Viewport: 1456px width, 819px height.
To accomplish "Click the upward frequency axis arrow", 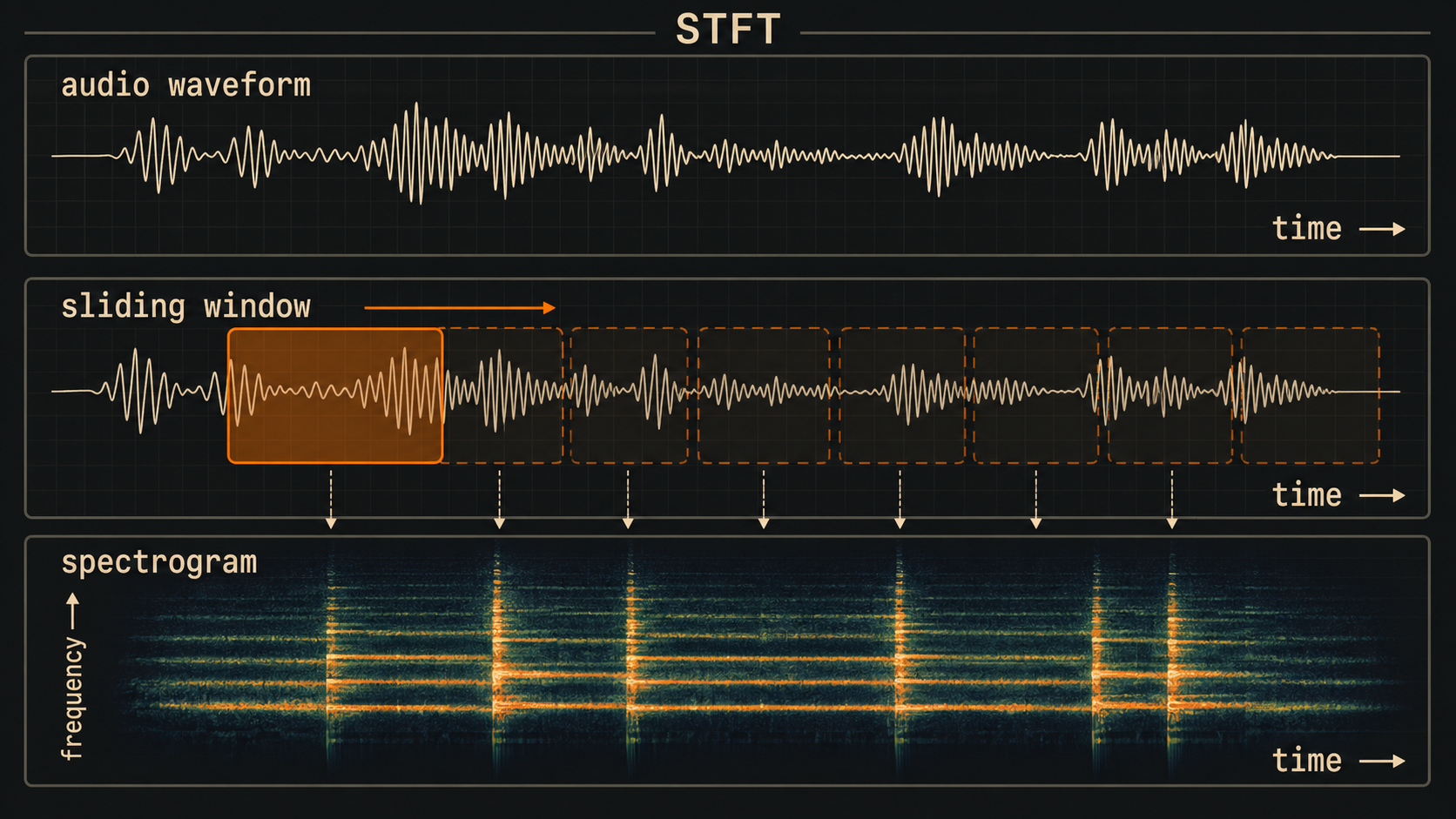I will 73,610.
